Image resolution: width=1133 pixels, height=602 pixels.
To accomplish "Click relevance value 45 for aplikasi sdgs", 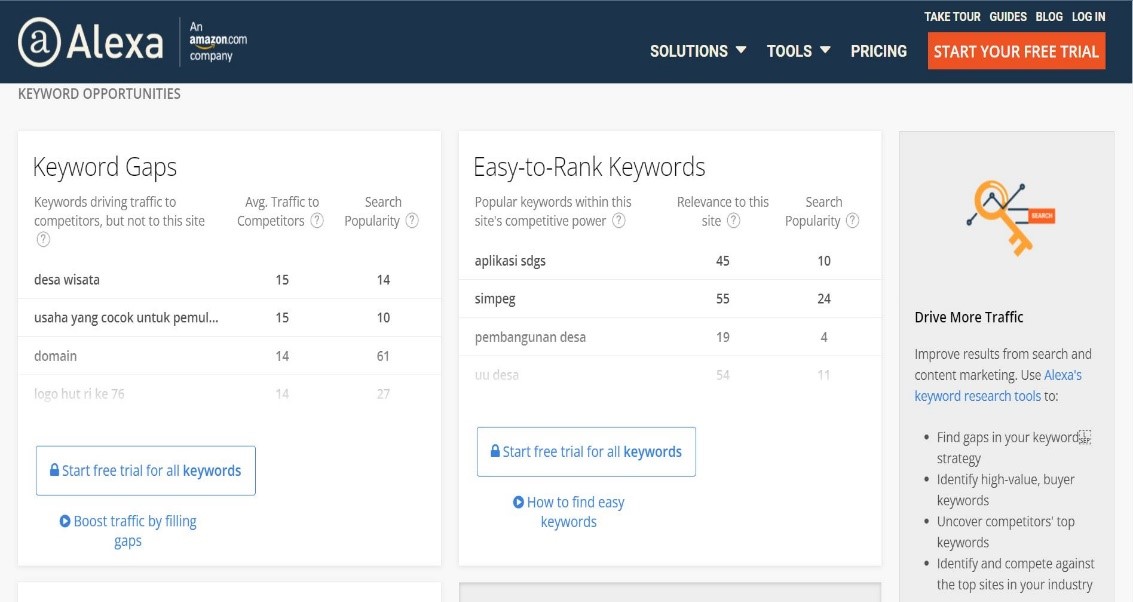I will [723, 261].
